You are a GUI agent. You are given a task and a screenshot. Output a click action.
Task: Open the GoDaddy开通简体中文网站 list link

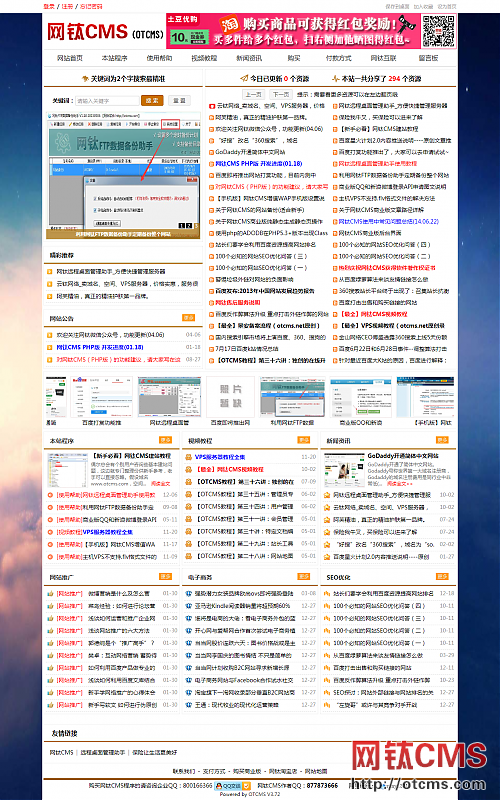tap(250, 152)
